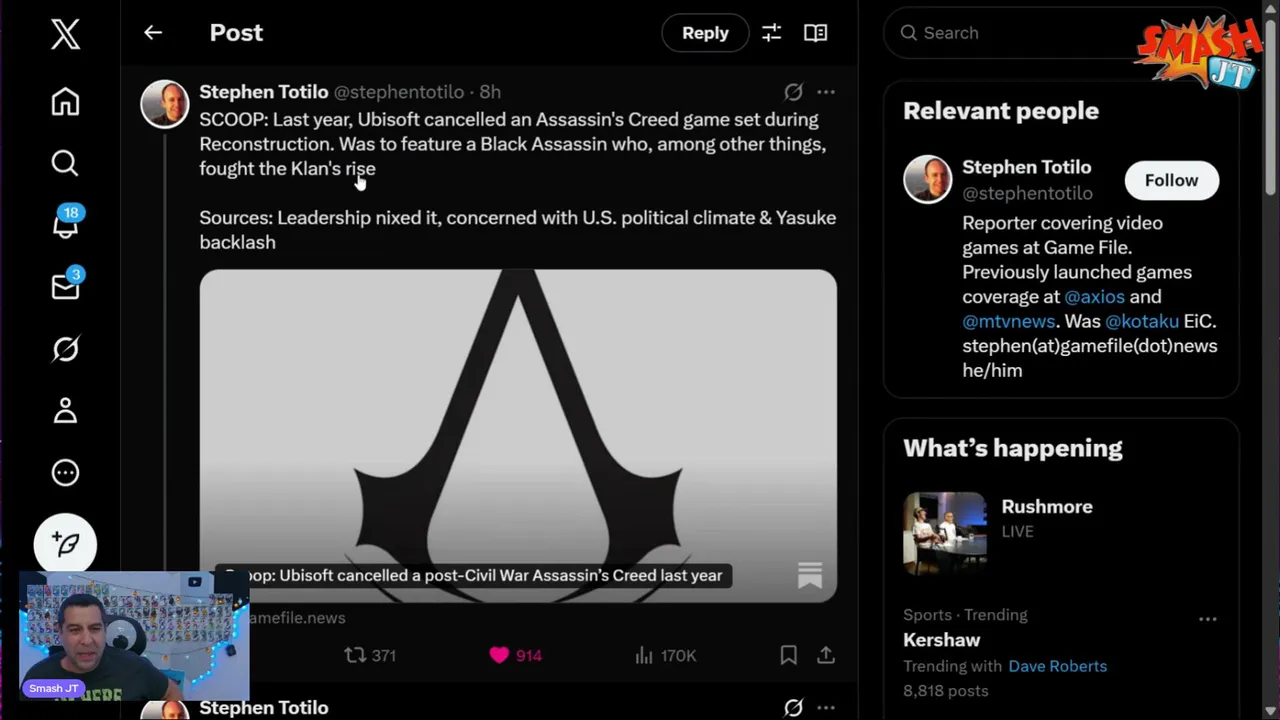Open the Explore search icon in sidebar

[65, 163]
